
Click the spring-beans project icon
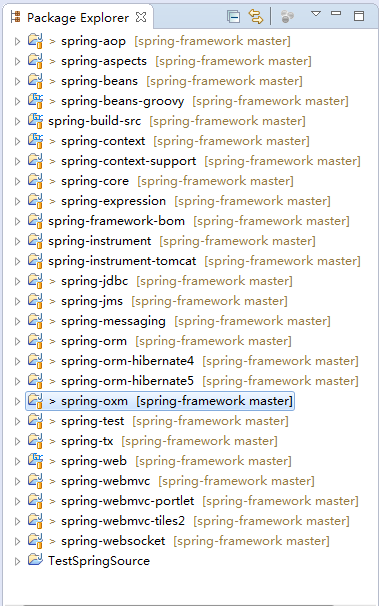pyautogui.click(x=35, y=81)
